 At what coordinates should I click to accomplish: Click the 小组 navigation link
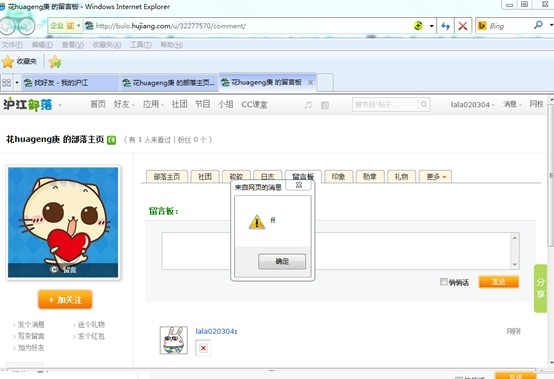[225, 104]
